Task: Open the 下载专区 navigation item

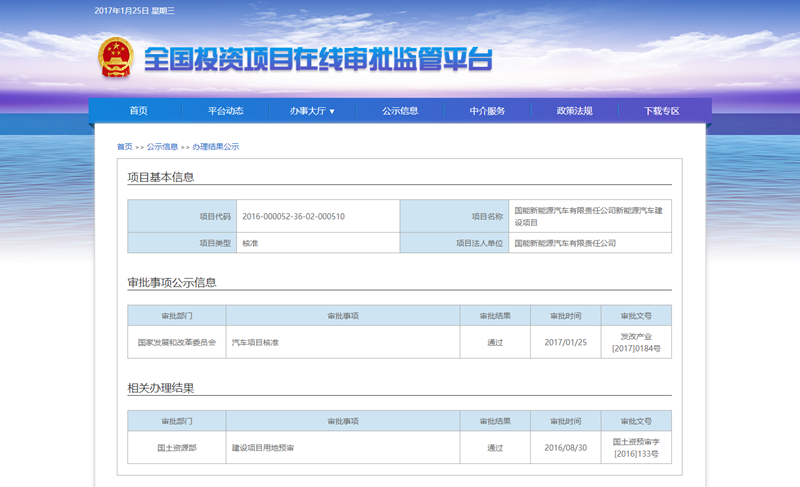Action: [x=661, y=111]
